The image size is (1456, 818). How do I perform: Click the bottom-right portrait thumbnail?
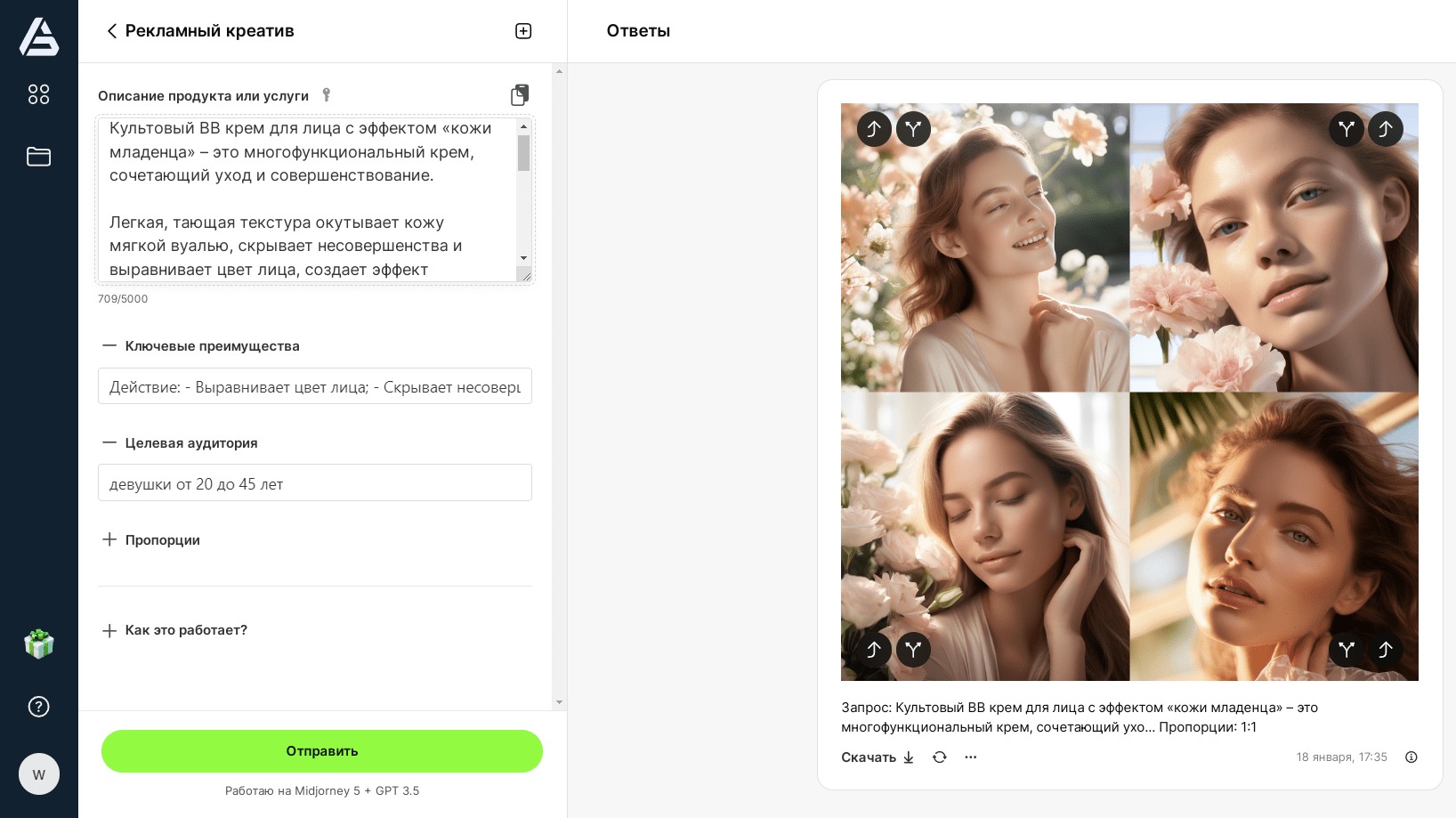[x=1274, y=537]
